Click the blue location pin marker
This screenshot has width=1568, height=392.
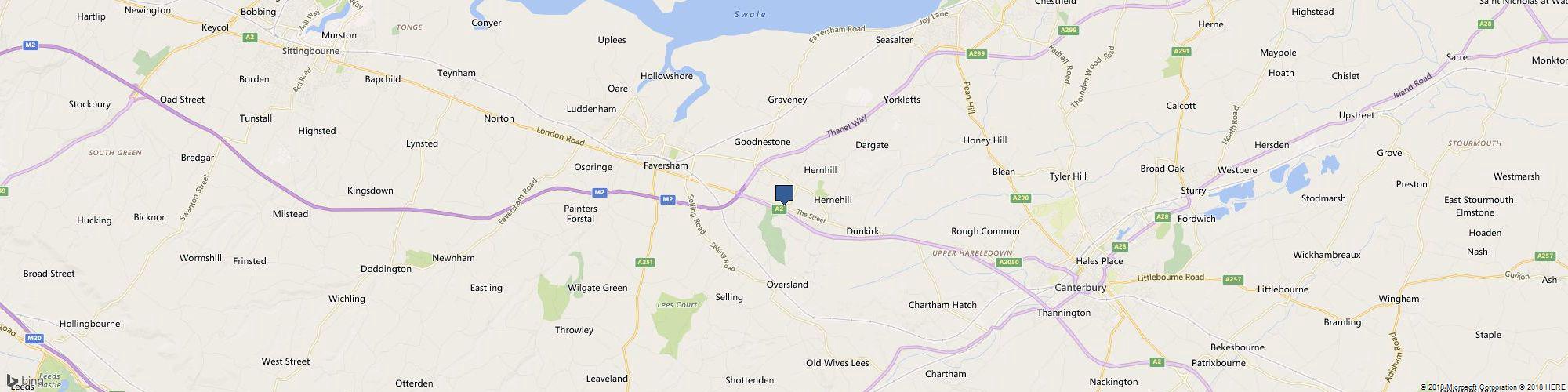pyautogui.click(x=784, y=195)
